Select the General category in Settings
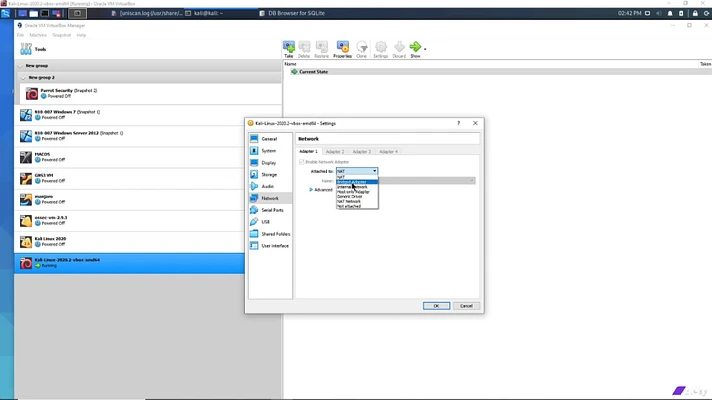This screenshot has height=400, width=712. coord(270,139)
